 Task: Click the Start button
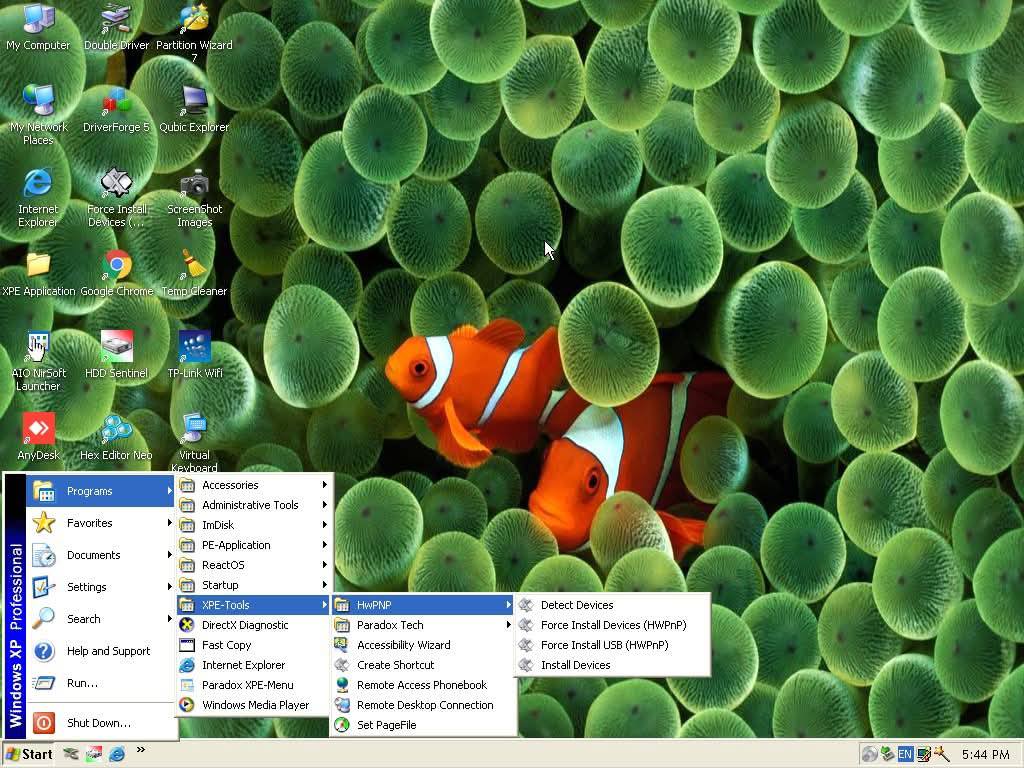(28, 754)
